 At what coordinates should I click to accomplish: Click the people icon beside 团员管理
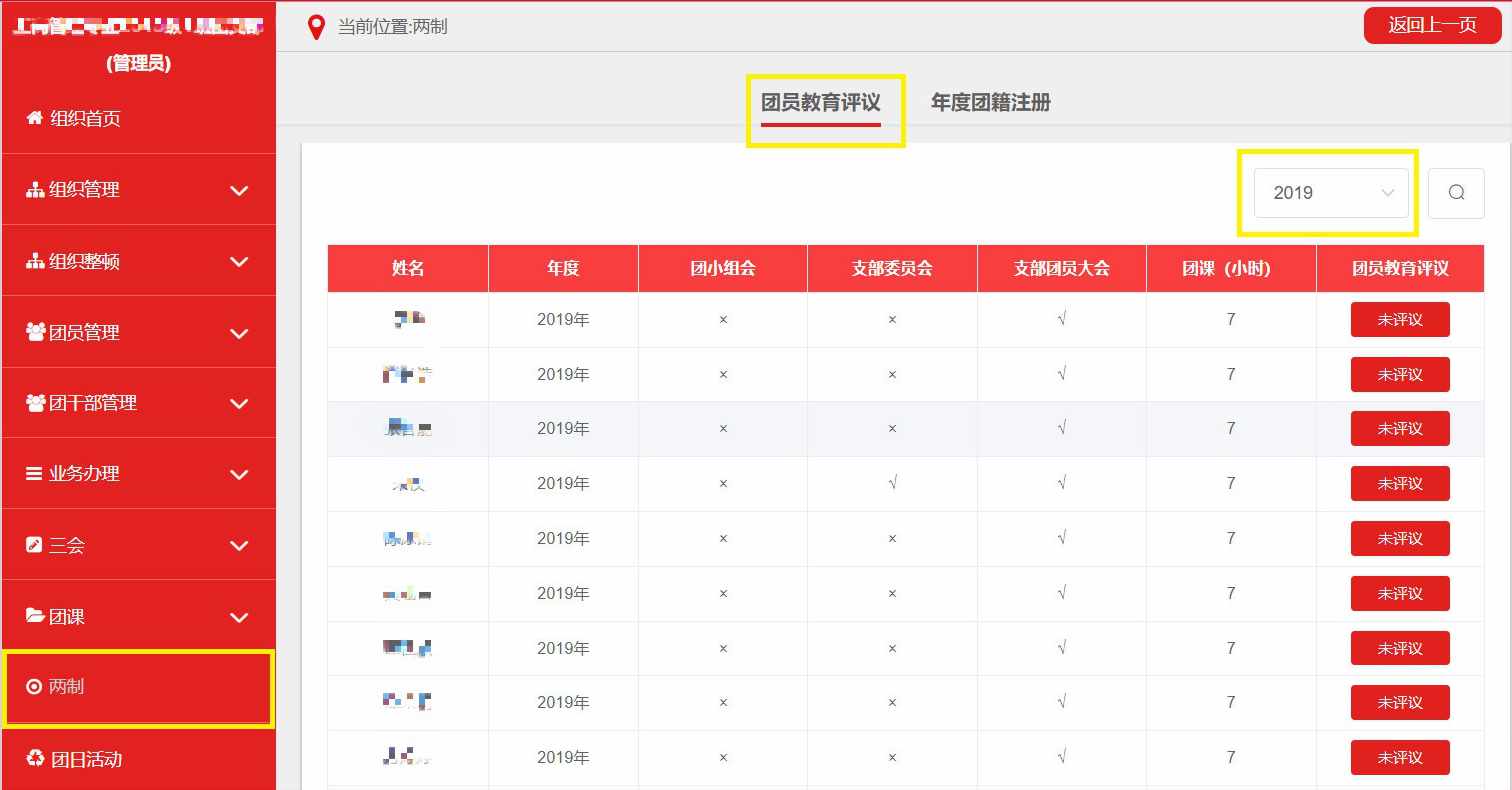pyautogui.click(x=35, y=332)
